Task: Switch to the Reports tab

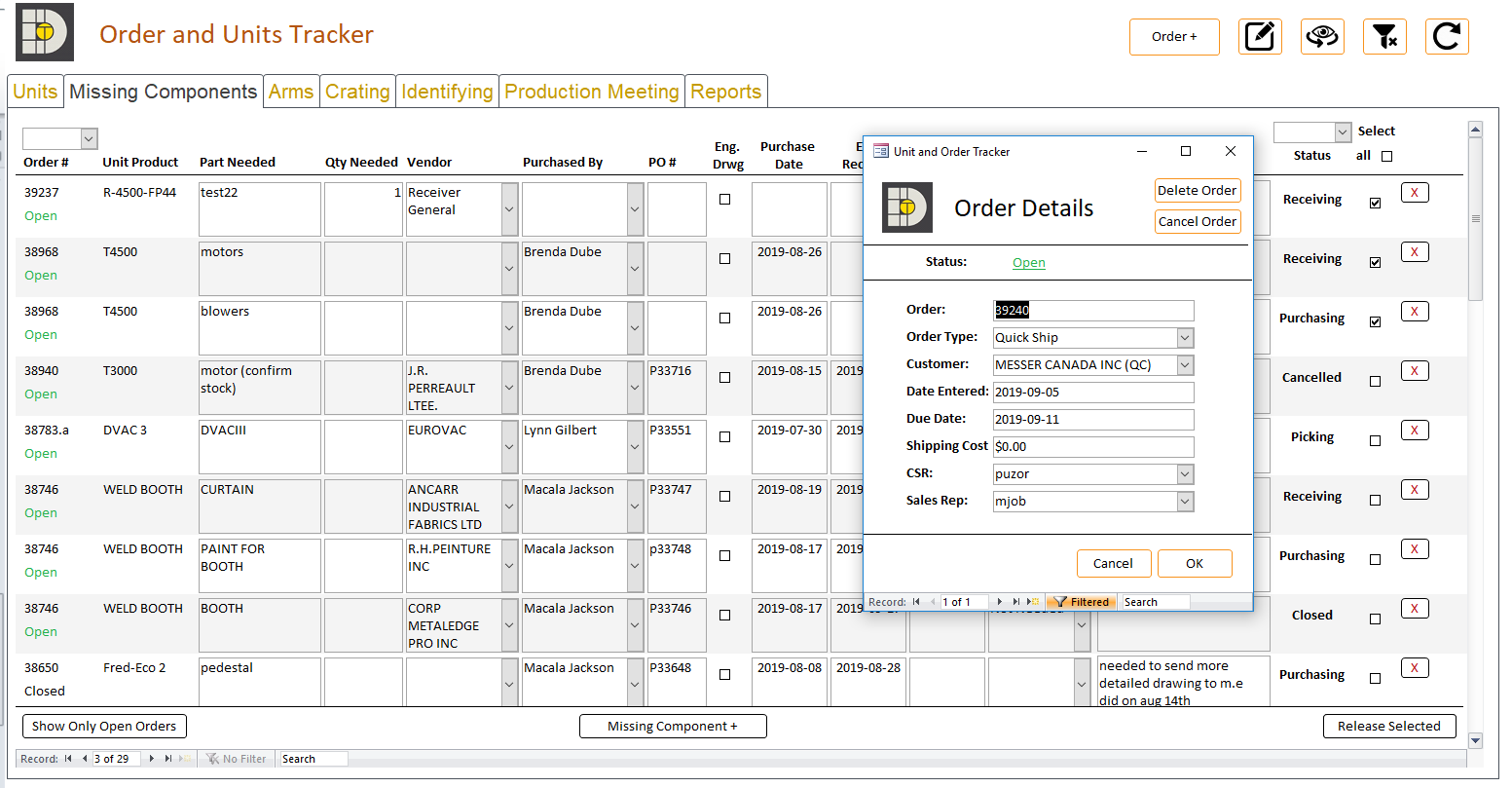Action: click(x=726, y=92)
